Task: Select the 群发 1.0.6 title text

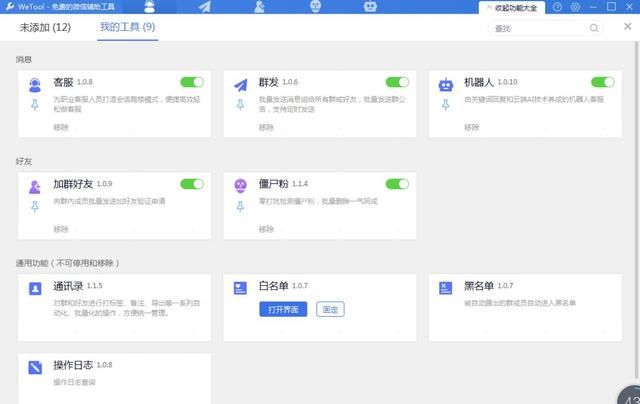Action: (x=278, y=82)
